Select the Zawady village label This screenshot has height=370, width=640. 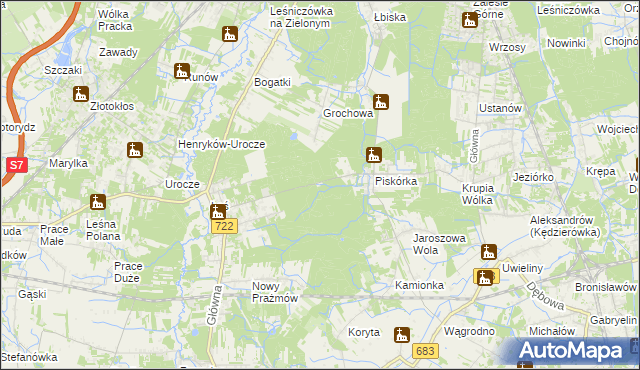point(118,52)
